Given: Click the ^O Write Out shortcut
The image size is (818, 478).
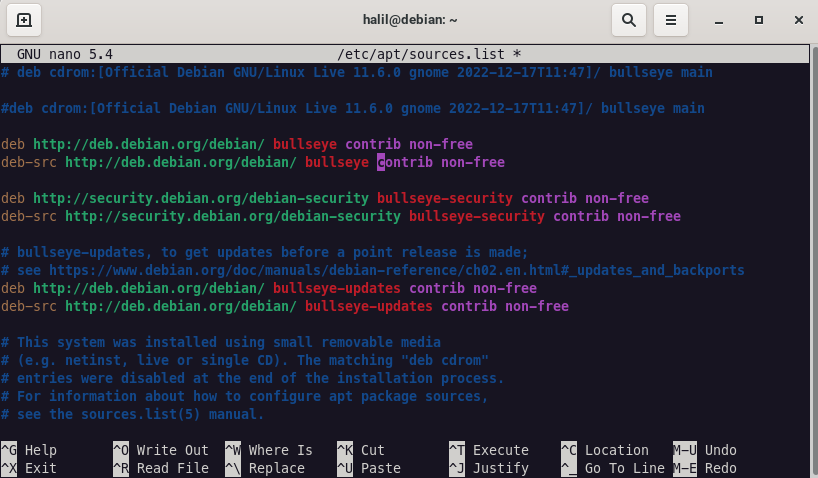Looking at the screenshot, I should (x=161, y=450).
